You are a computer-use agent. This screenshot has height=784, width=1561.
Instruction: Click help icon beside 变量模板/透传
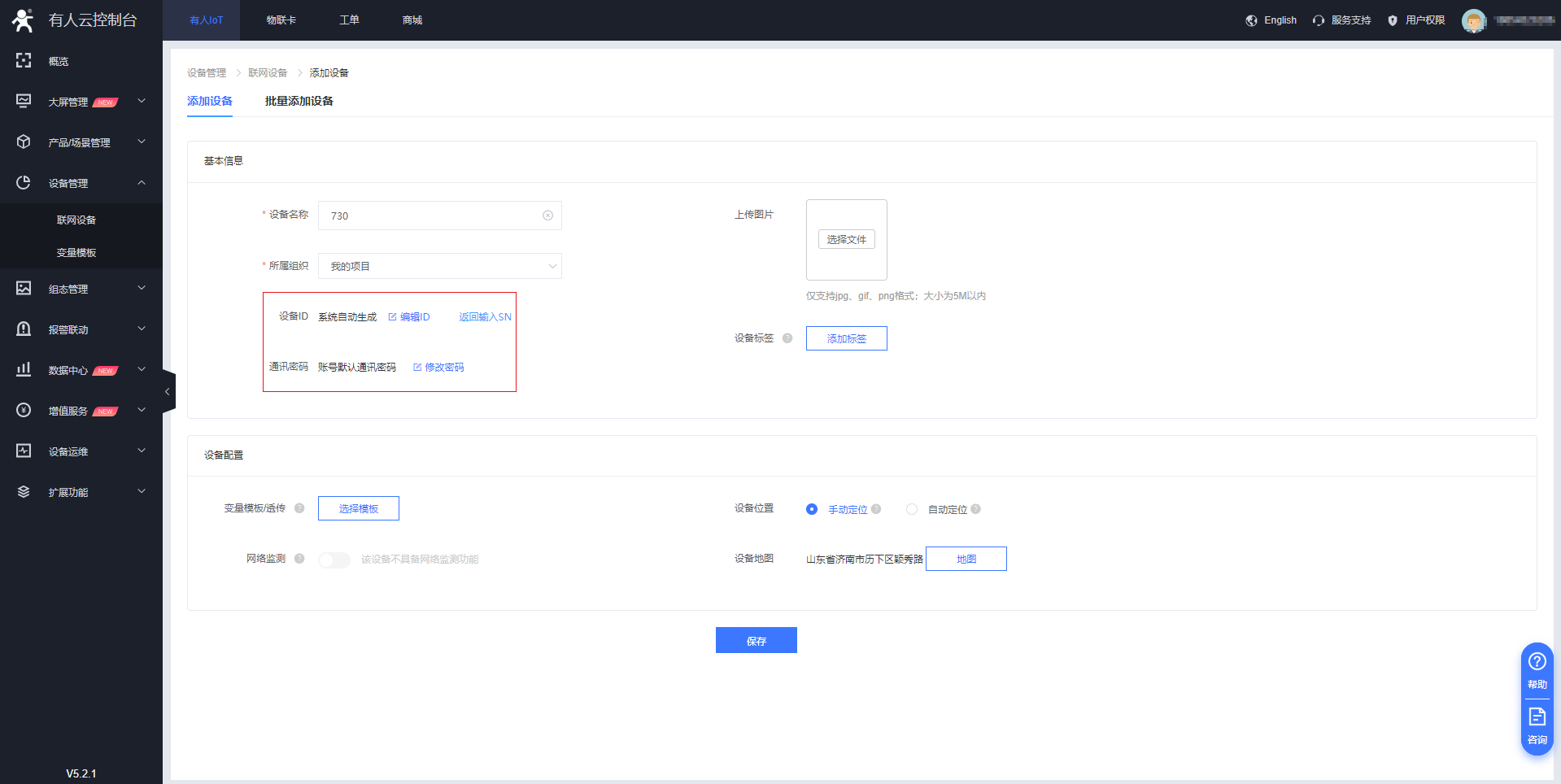click(x=299, y=508)
